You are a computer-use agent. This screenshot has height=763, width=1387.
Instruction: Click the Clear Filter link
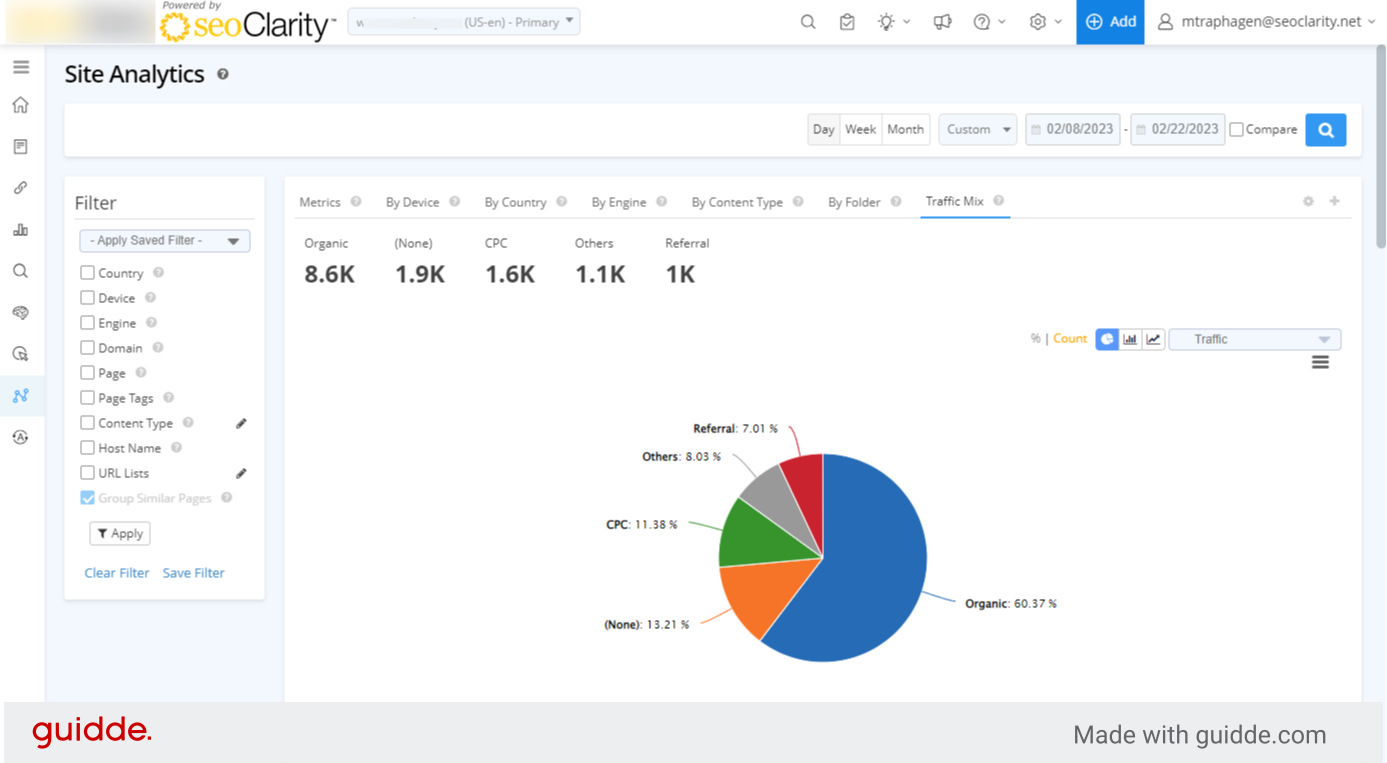pos(116,572)
